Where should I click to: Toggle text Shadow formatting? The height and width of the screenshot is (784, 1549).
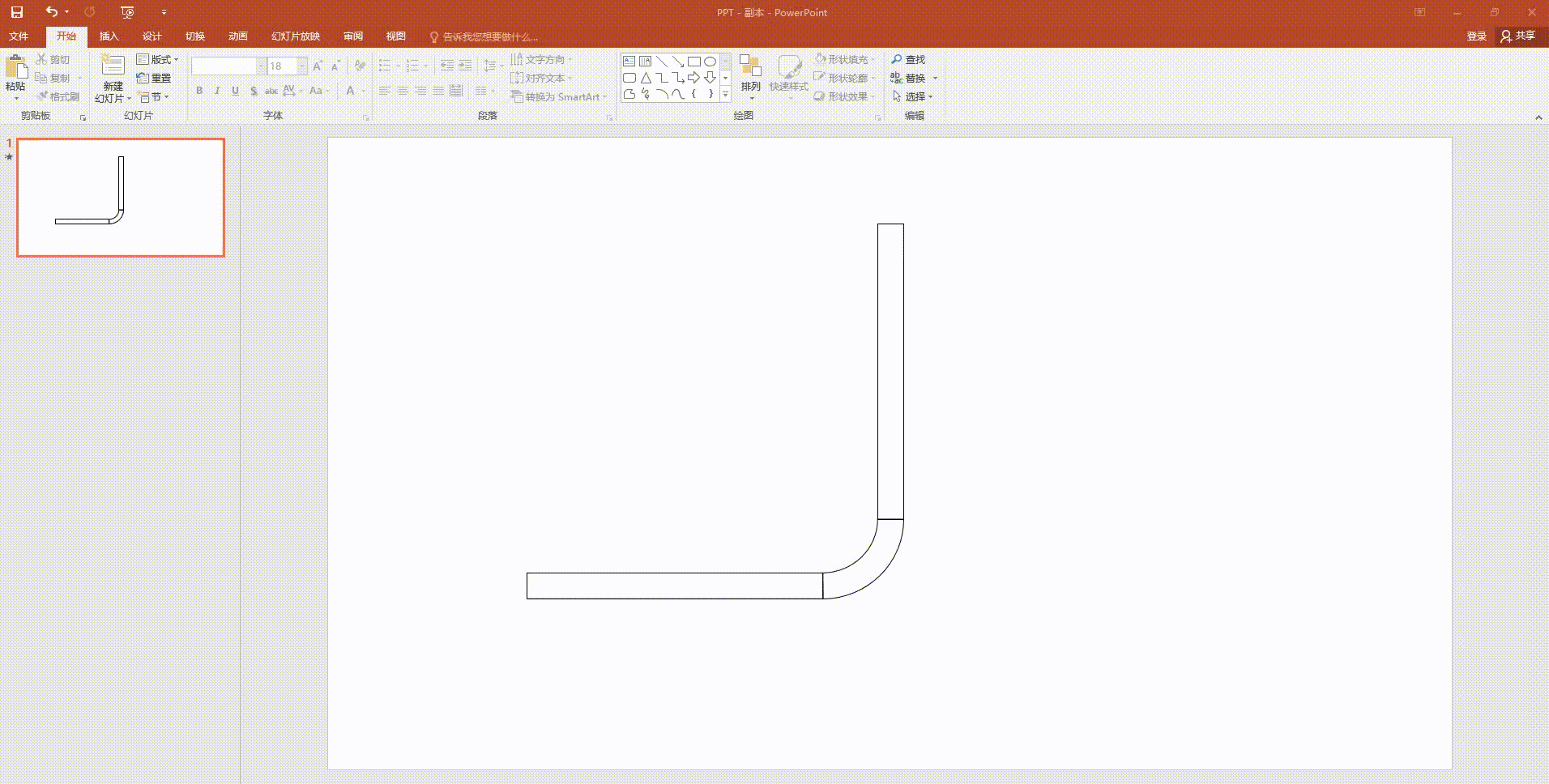click(x=254, y=91)
